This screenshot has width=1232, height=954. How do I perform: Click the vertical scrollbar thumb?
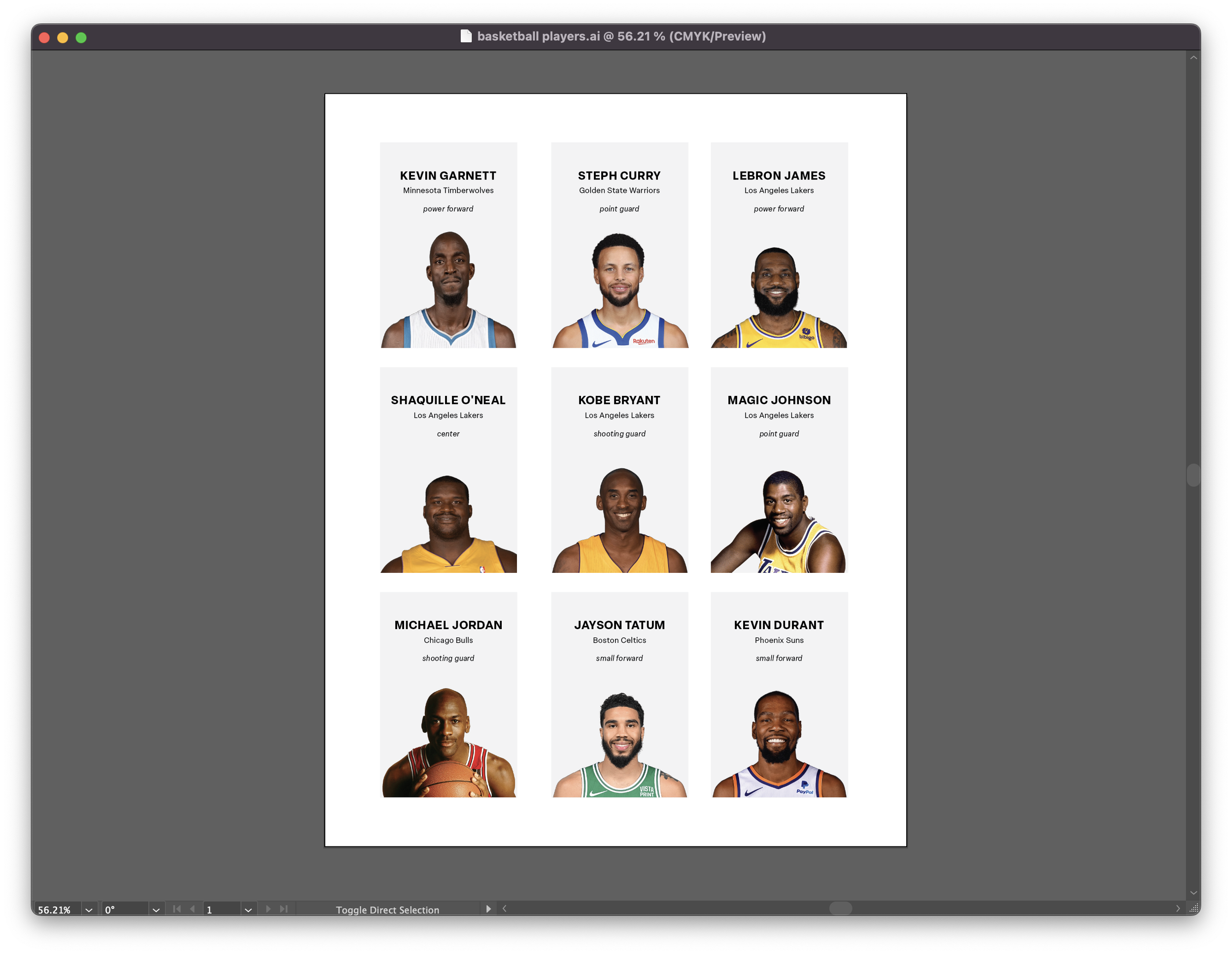[x=1193, y=475]
